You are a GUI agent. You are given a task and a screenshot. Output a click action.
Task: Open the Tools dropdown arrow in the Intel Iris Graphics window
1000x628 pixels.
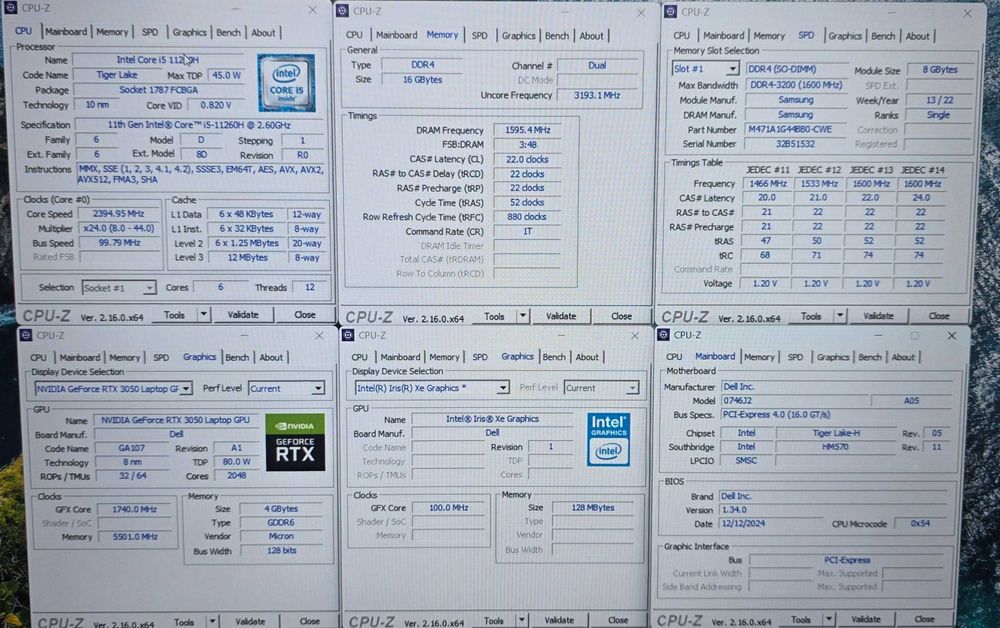522,620
